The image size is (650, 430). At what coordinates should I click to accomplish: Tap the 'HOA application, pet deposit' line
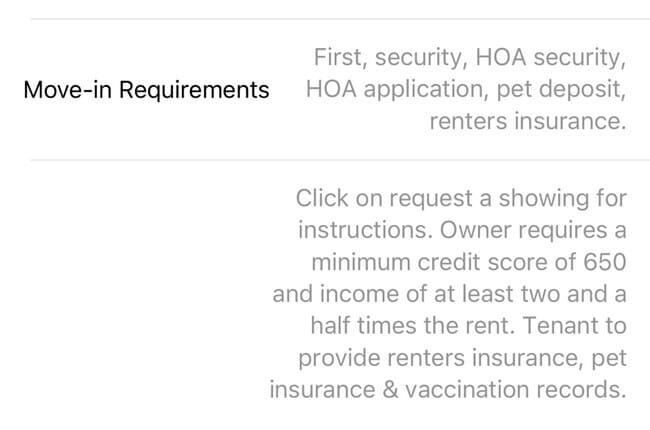(x=466, y=89)
